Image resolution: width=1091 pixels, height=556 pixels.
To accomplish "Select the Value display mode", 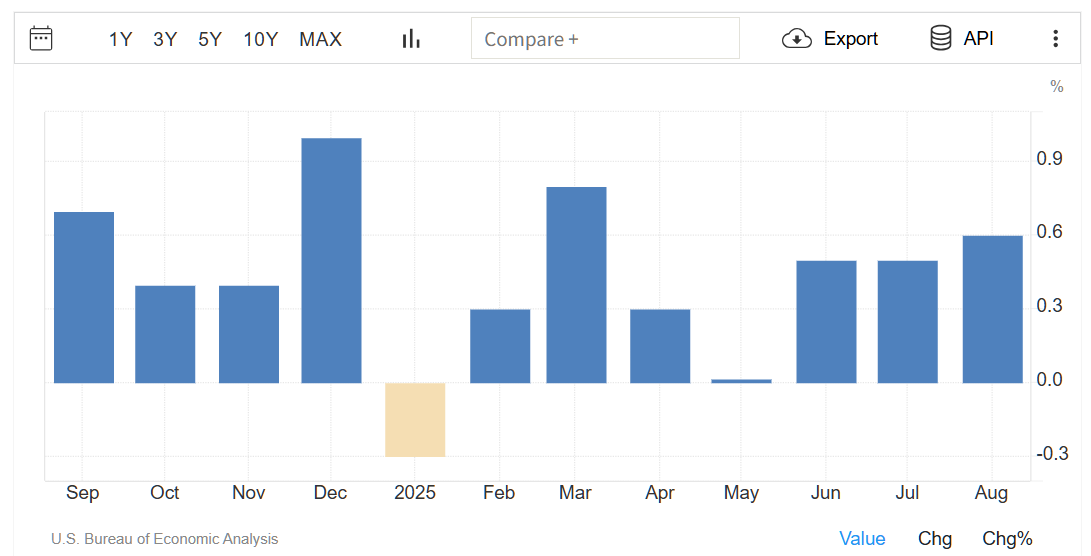I will coord(862,539).
